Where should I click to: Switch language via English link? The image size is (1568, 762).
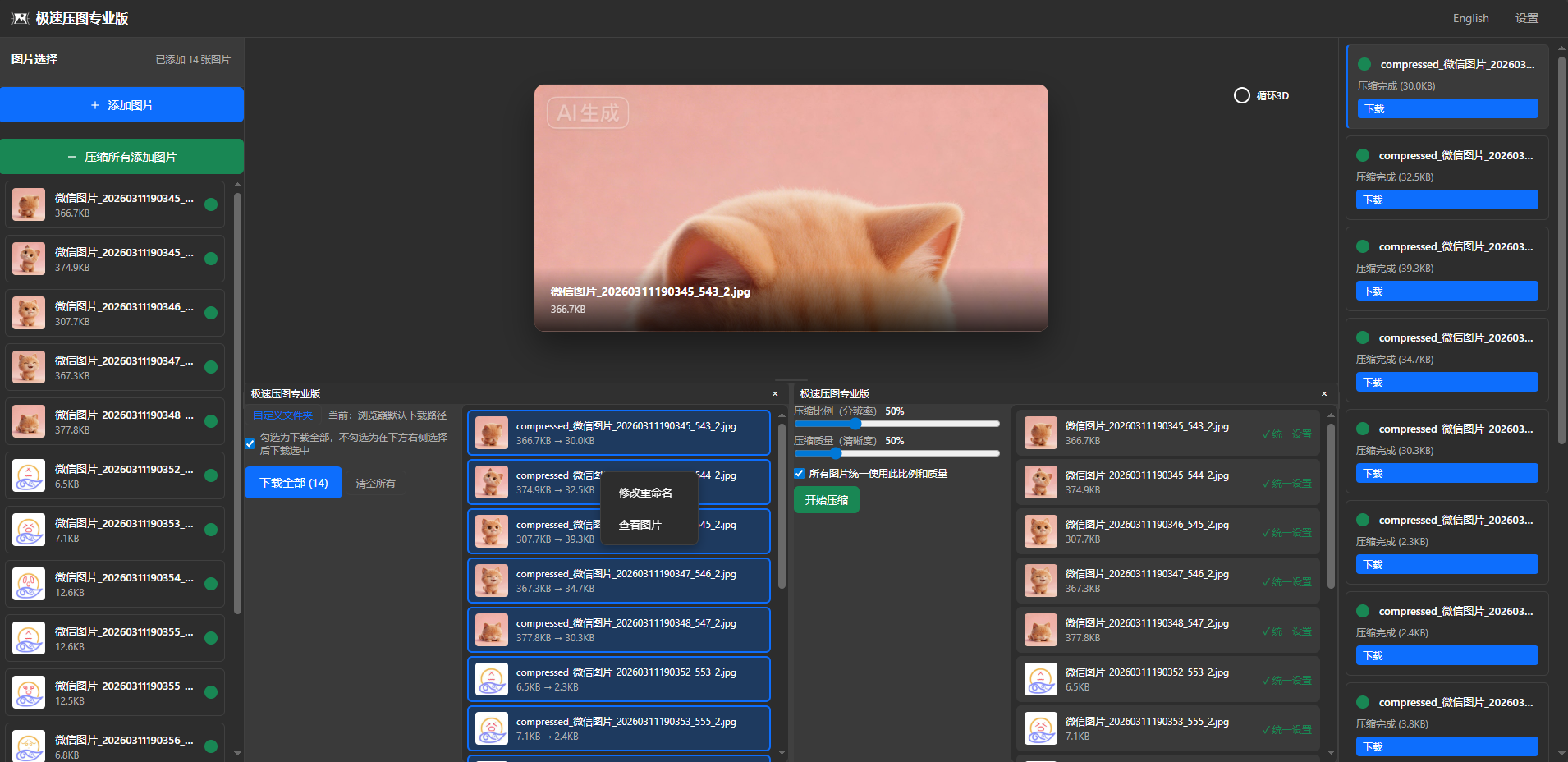click(1470, 18)
